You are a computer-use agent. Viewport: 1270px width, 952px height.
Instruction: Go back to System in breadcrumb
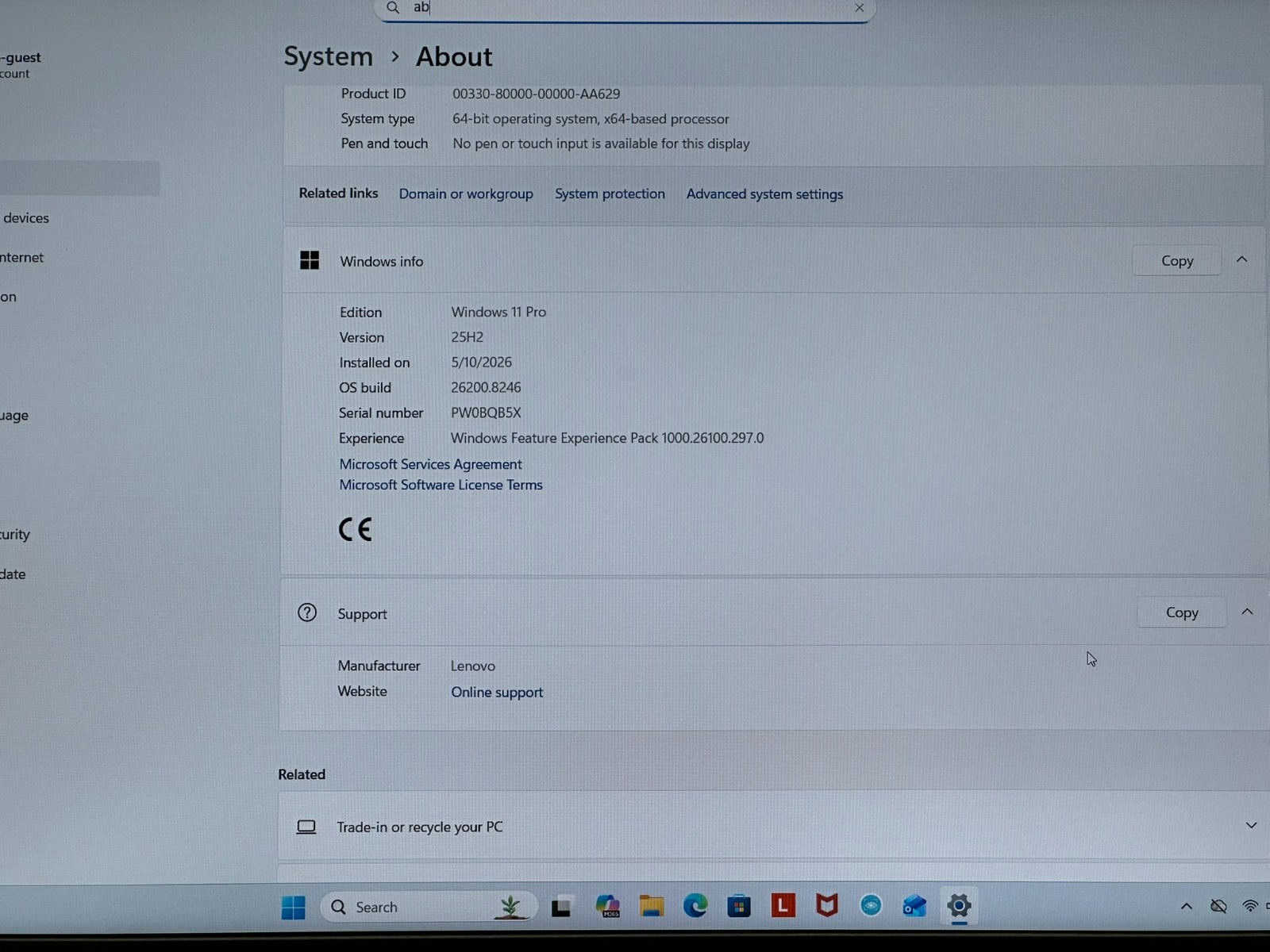[329, 57]
